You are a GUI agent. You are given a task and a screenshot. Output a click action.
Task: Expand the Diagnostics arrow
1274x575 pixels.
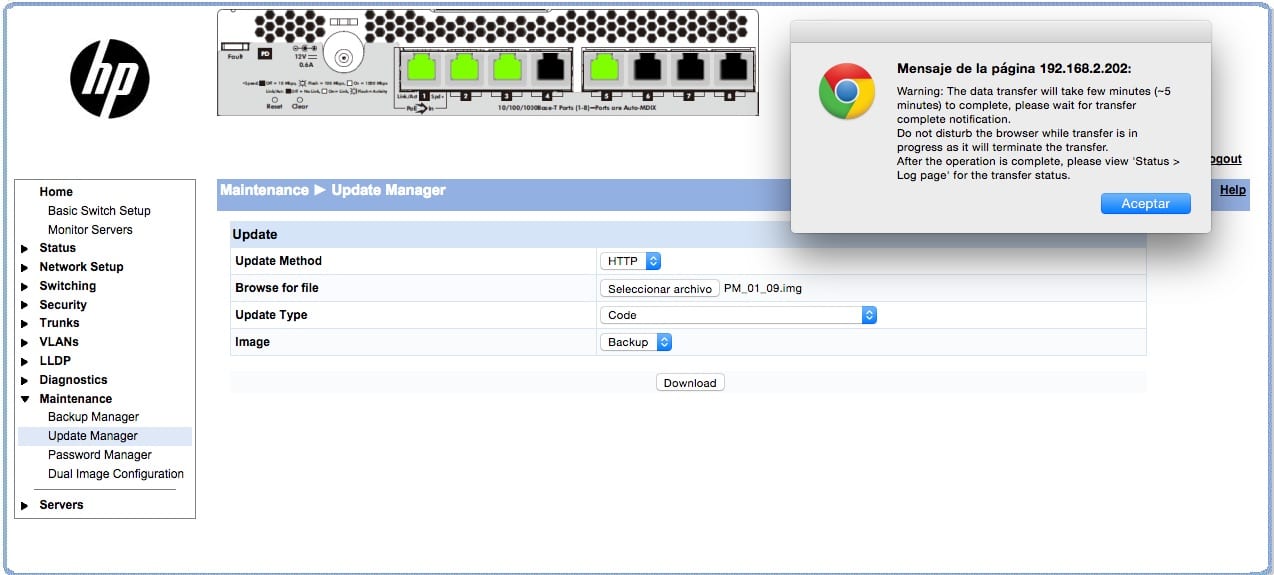[x=25, y=380]
